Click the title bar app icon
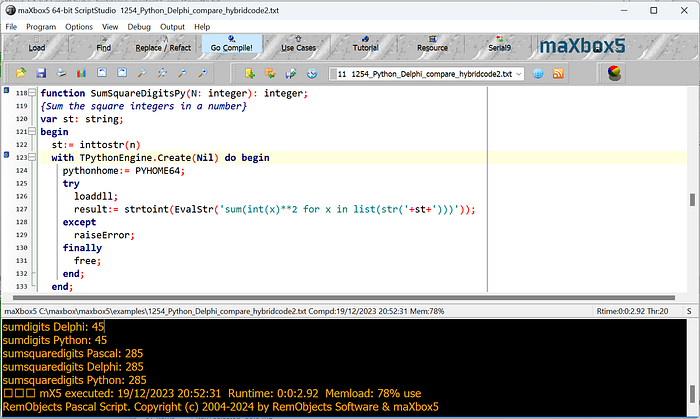Image resolution: width=700 pixels, height=419 pixels. [x=10, y=10]
